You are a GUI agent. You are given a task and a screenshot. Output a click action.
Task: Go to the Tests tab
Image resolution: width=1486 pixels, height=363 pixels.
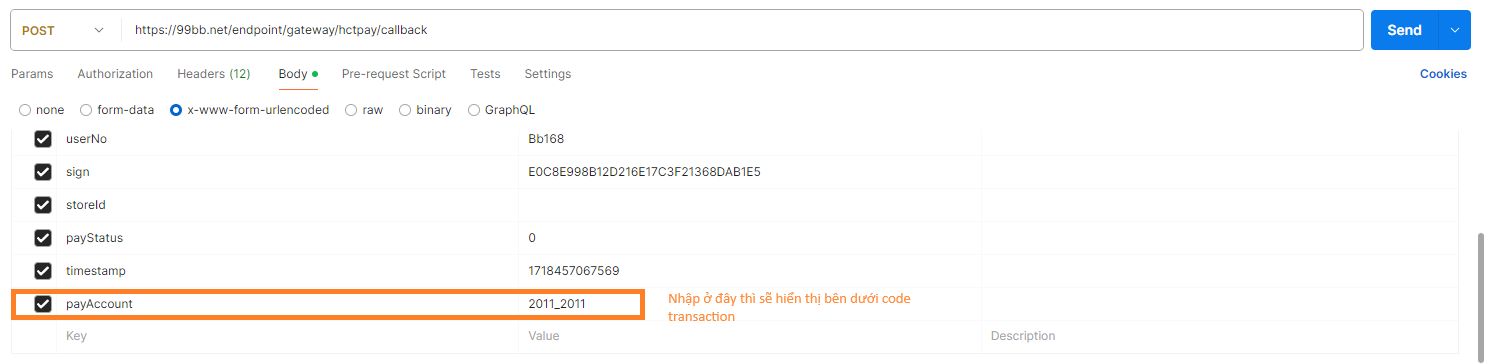click(x=485, y=74)
